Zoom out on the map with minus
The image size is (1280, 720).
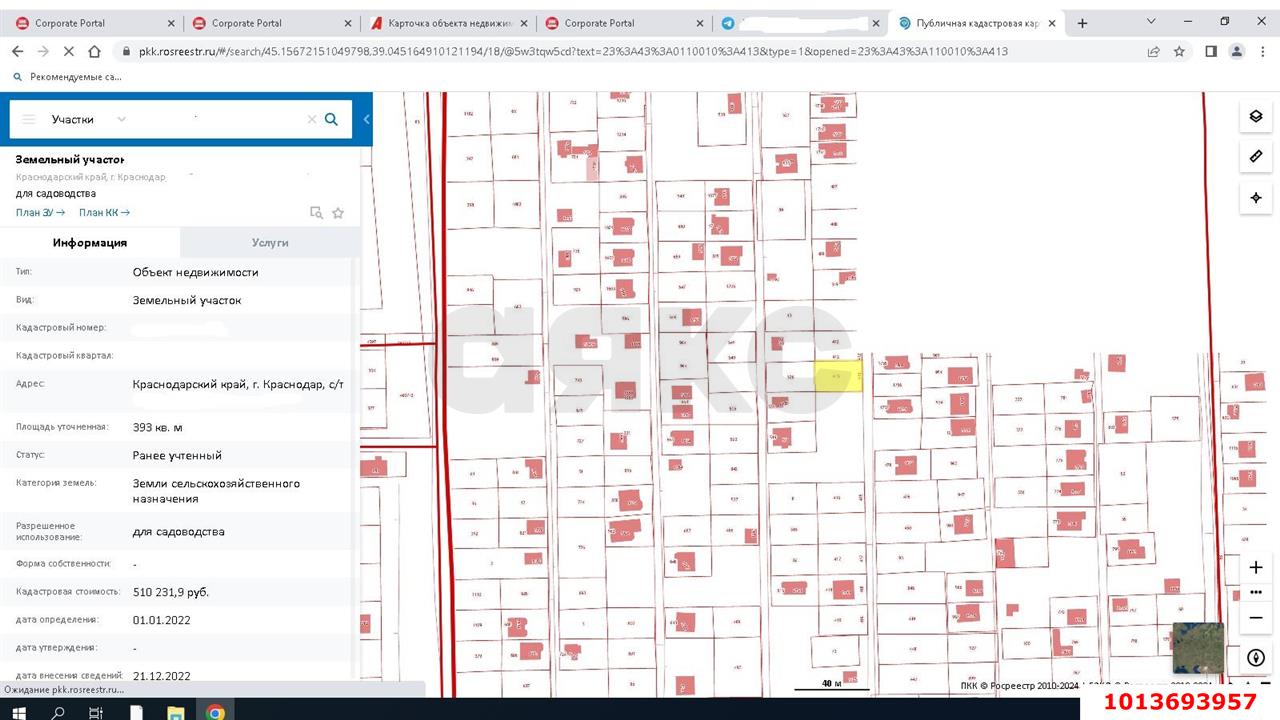pos(1256,618)
